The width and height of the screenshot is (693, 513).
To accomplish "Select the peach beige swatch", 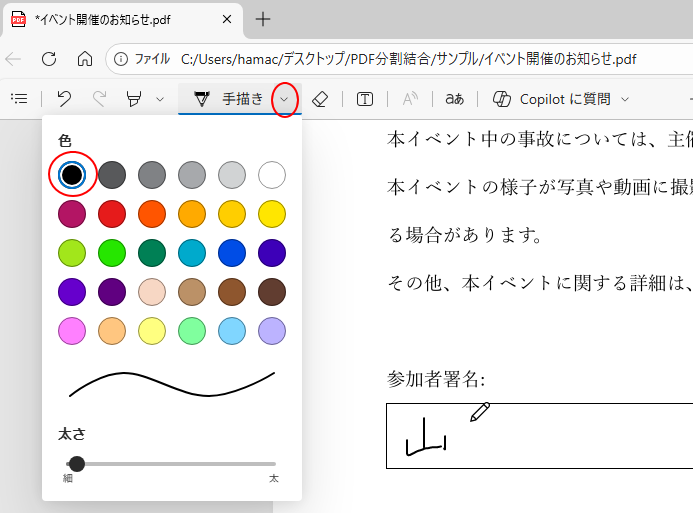I will (x=152, y=292).
